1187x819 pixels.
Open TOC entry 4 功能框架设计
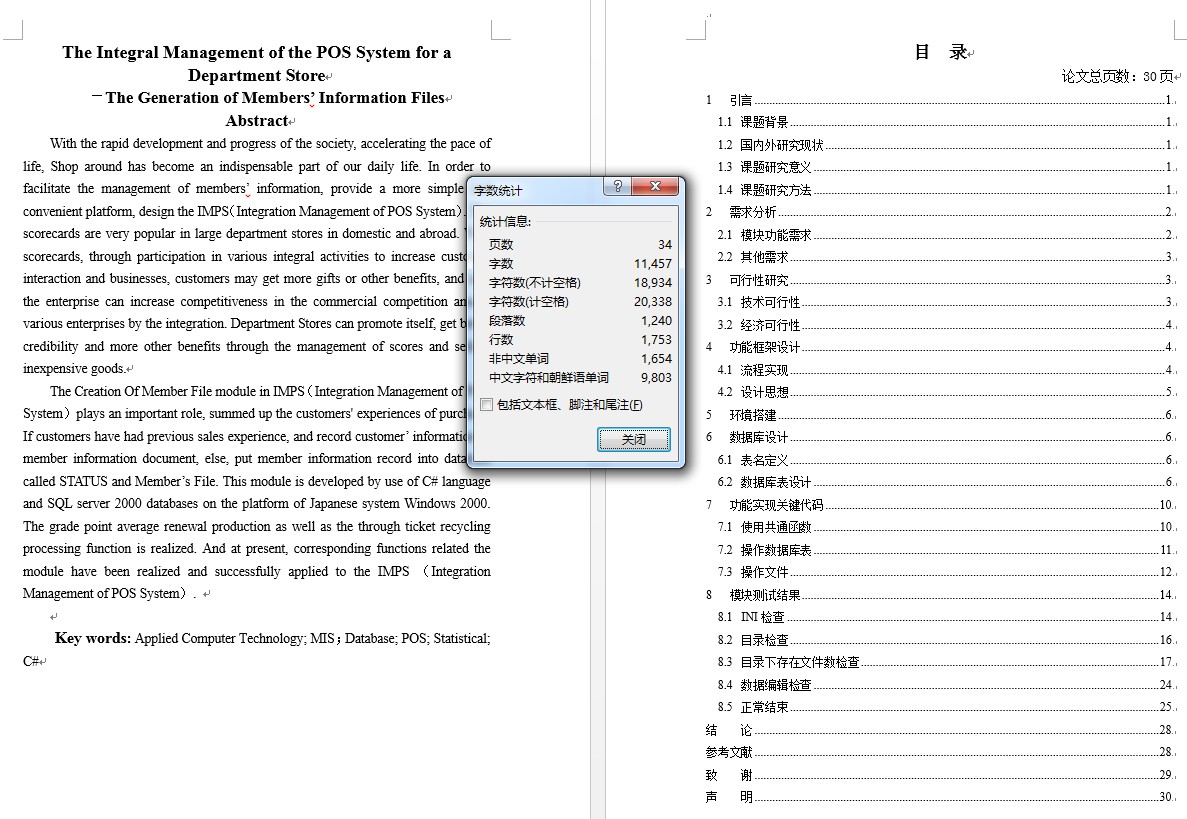pos(939,347)
